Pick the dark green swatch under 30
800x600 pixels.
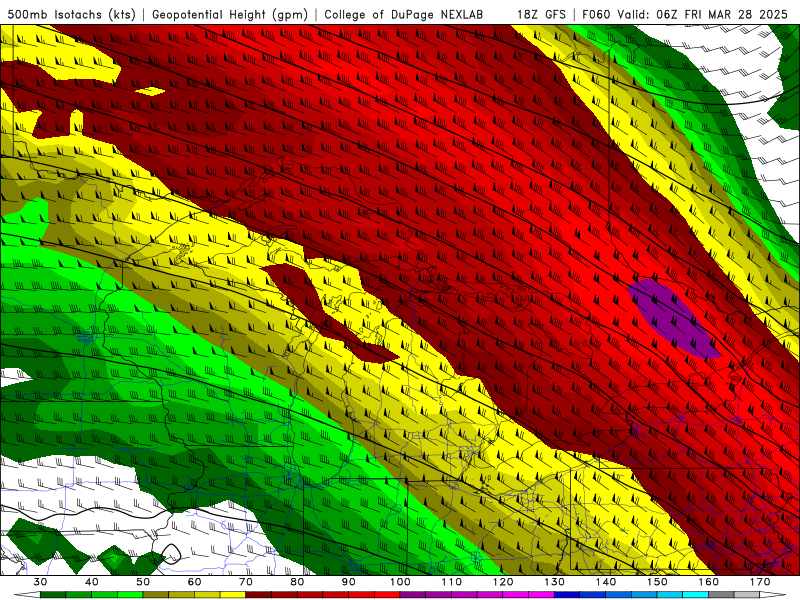click(53, 595)
